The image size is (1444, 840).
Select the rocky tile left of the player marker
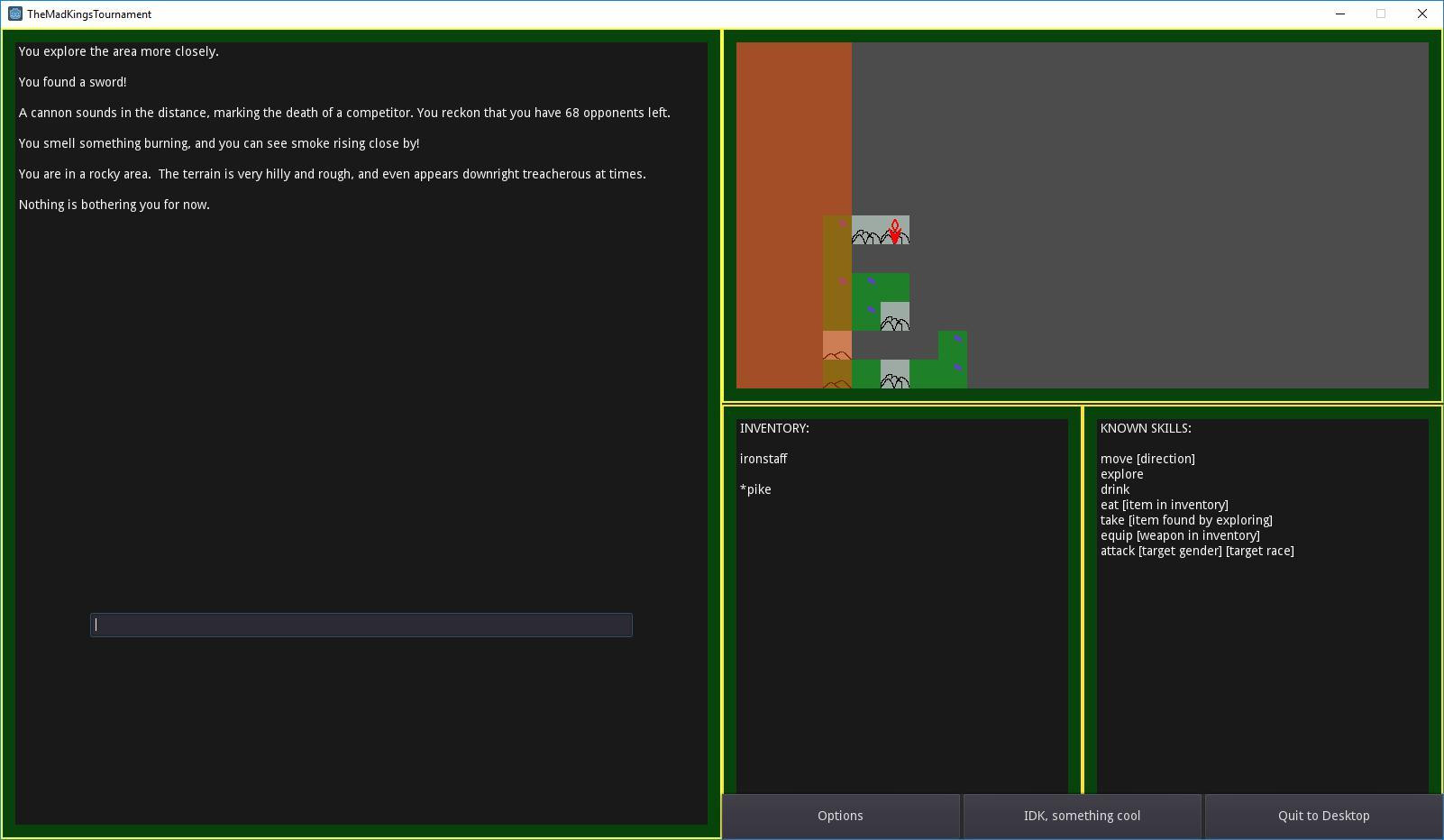(x=866, y=230)
